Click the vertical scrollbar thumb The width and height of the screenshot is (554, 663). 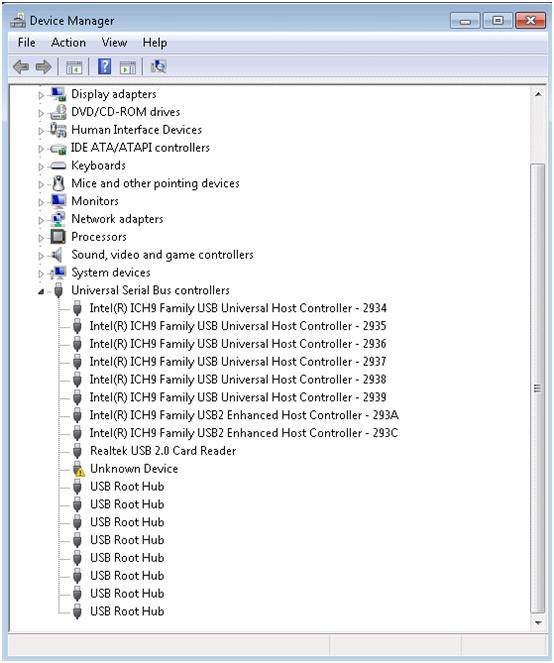tap(538, 388)
